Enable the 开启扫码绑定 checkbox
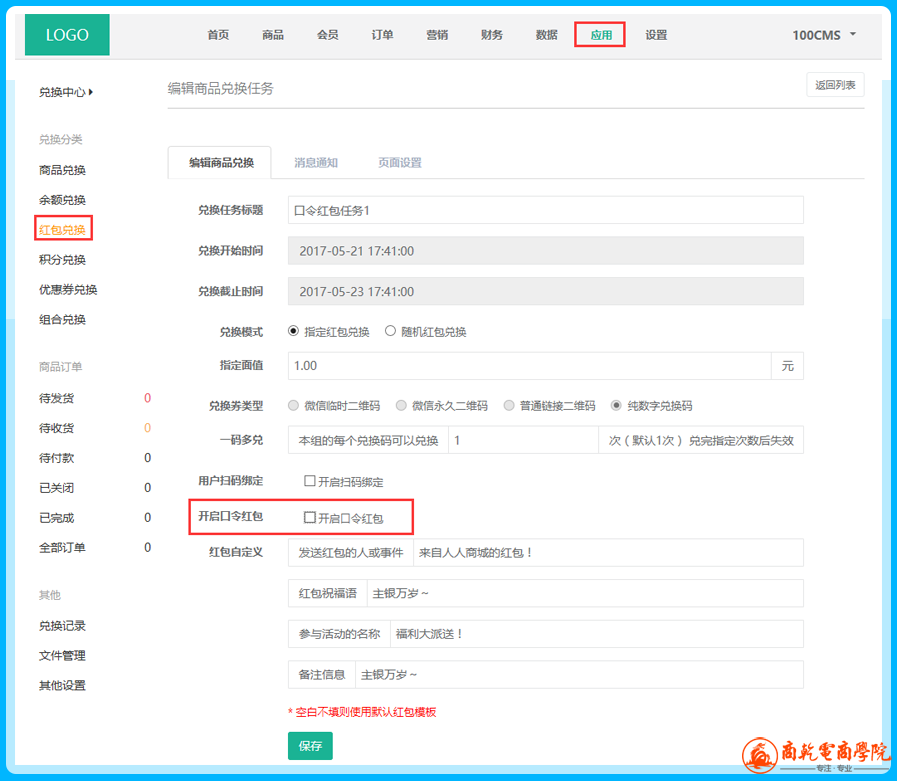The image size is (897, 781). pyautogui.click(x=310, y=481)
